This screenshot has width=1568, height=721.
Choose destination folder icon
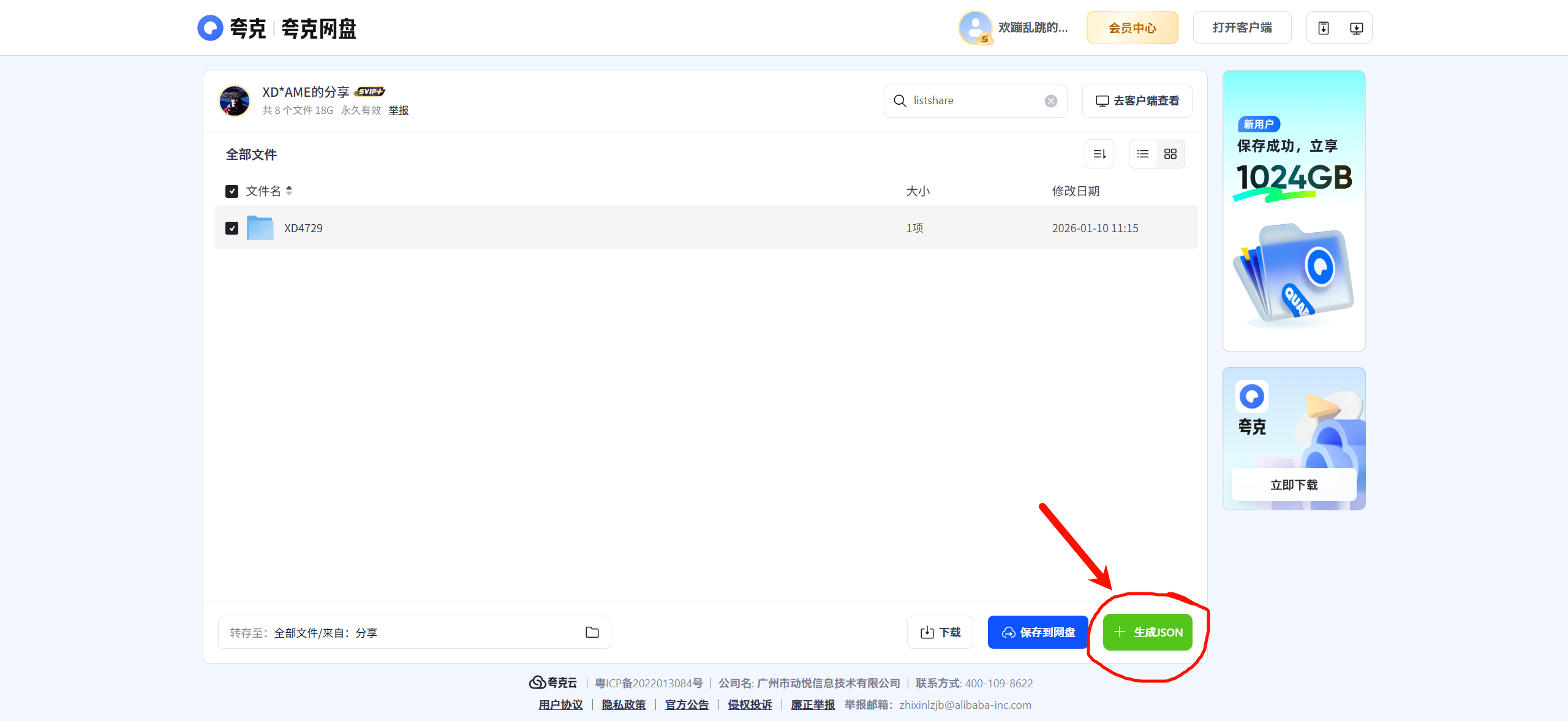(592, 632)
